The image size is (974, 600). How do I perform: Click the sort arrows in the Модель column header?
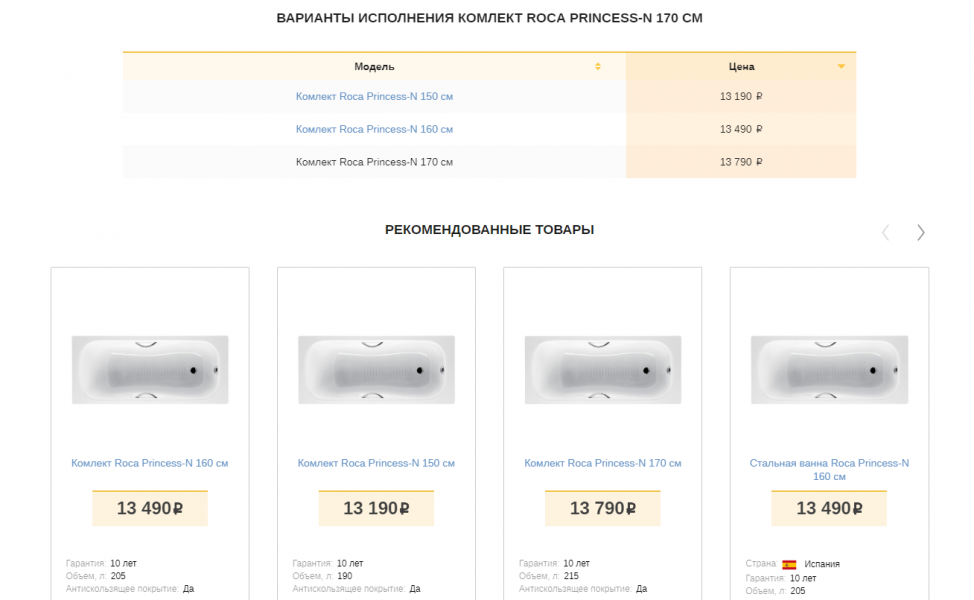tap(598, 67)
